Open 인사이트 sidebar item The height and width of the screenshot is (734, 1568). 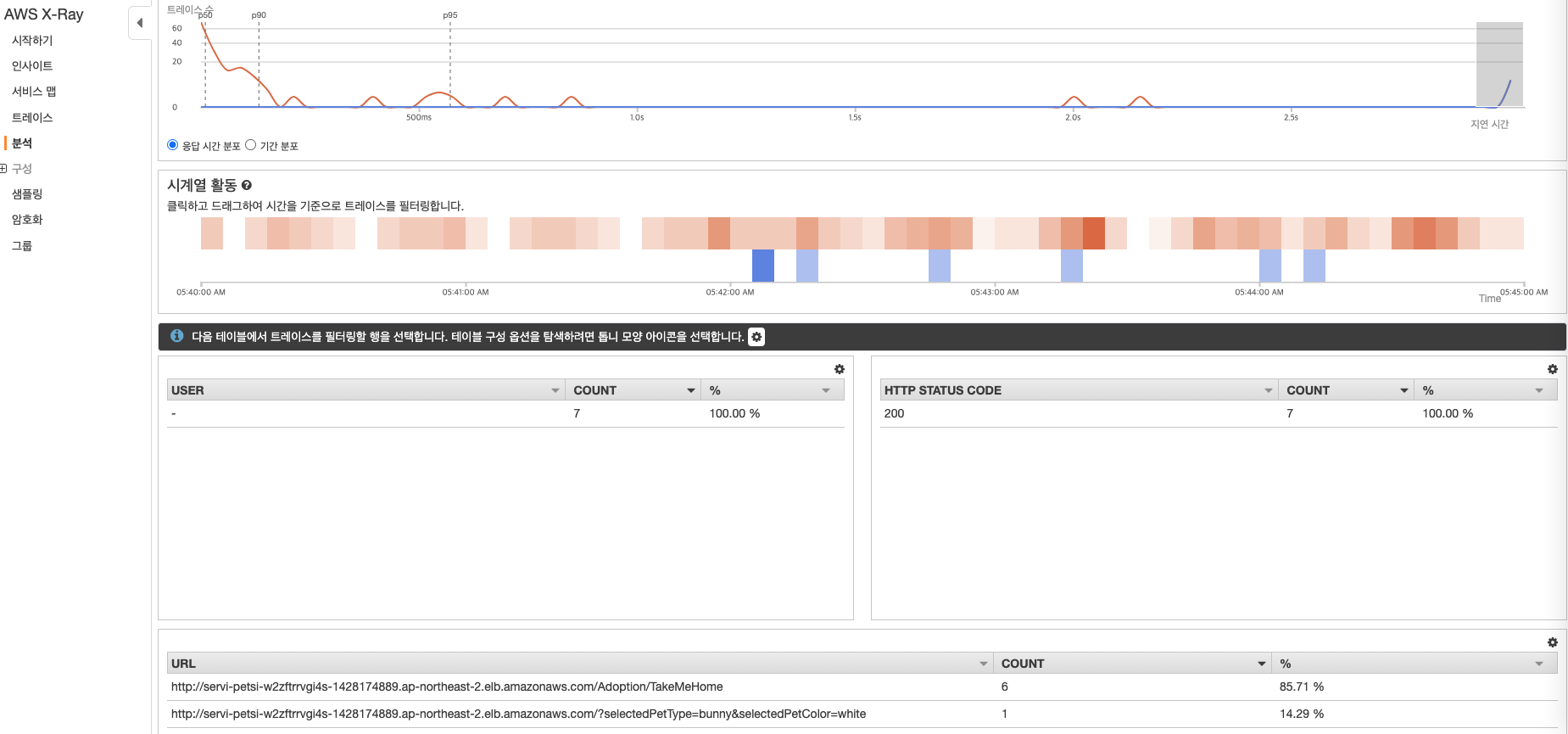pyautogui.click(x=32, y=66)
